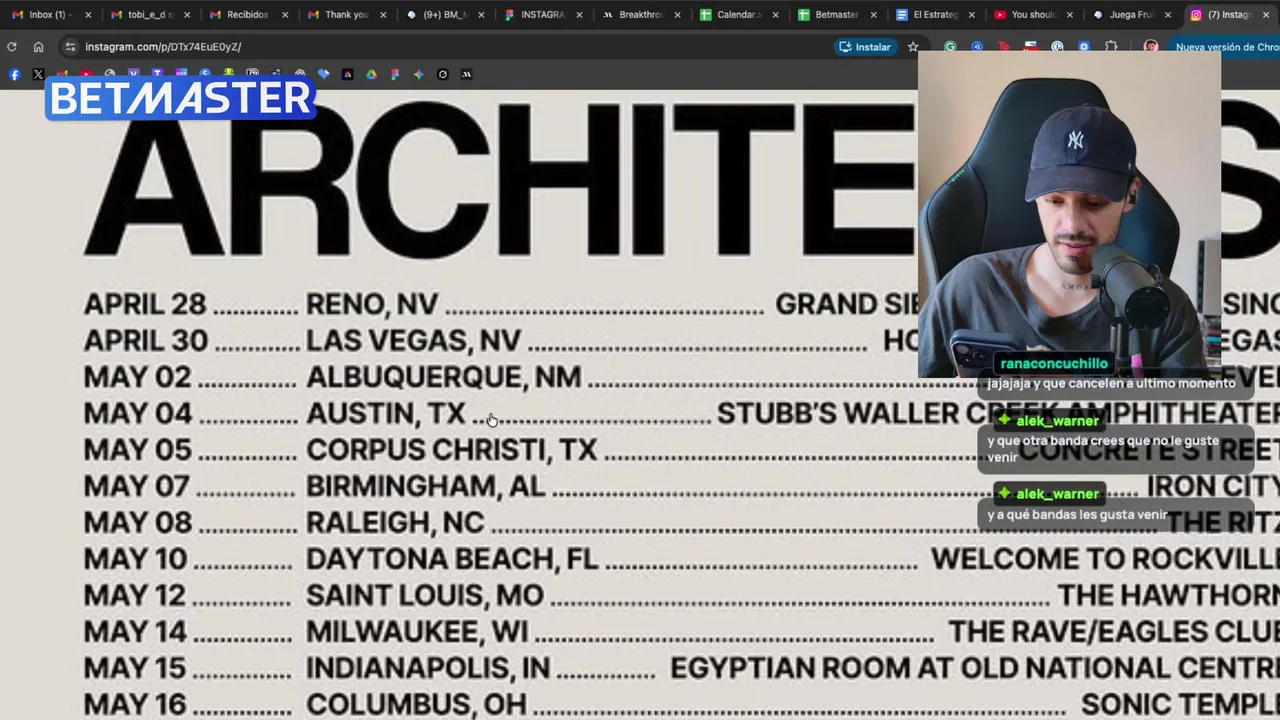Click the blue round extension next to Grammarly
1280x720 pixels.
(977, 46)
